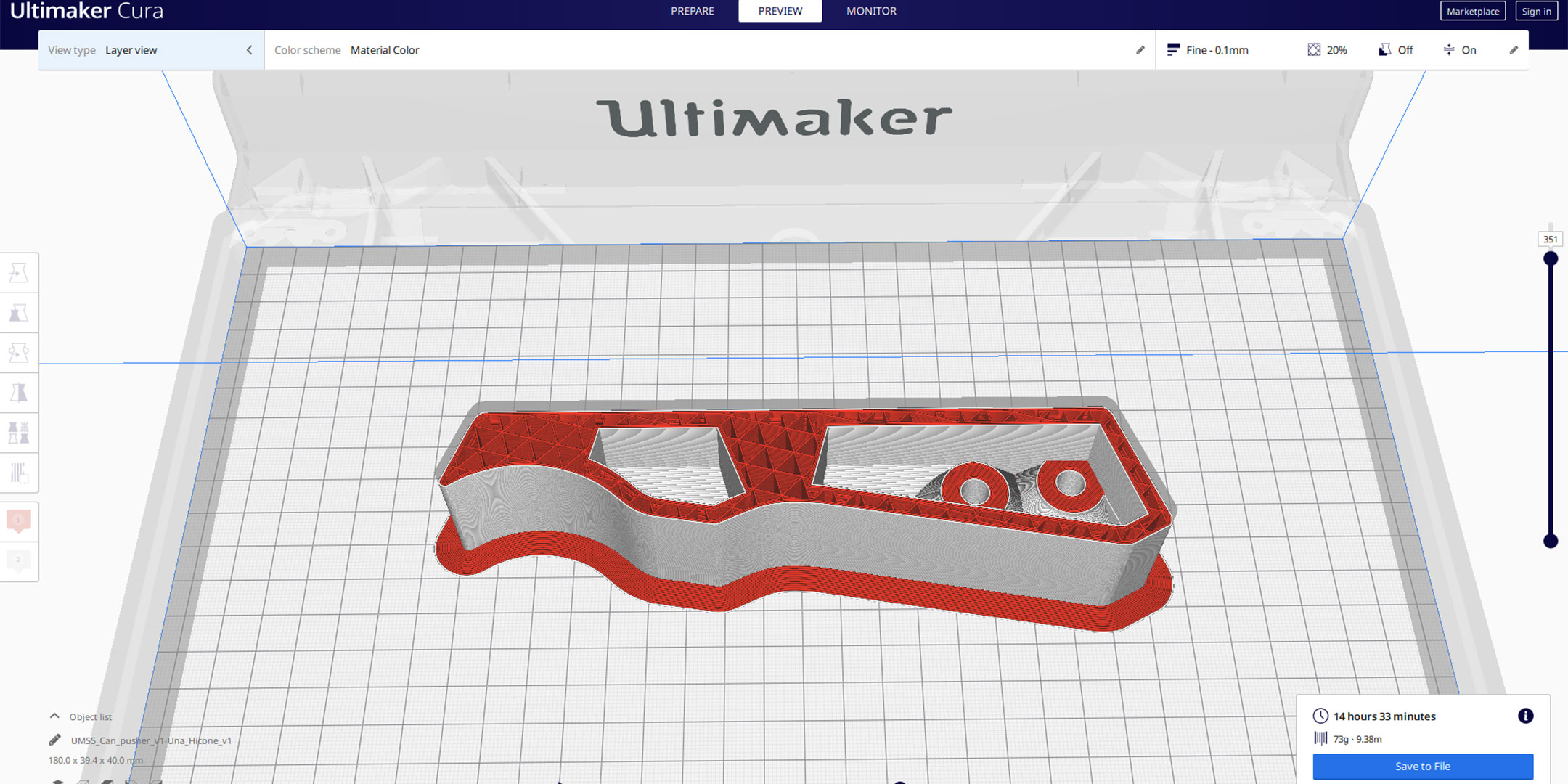1568x784 pixels.
Task: Click the support icon showing Off
Action: [1384, 49]
